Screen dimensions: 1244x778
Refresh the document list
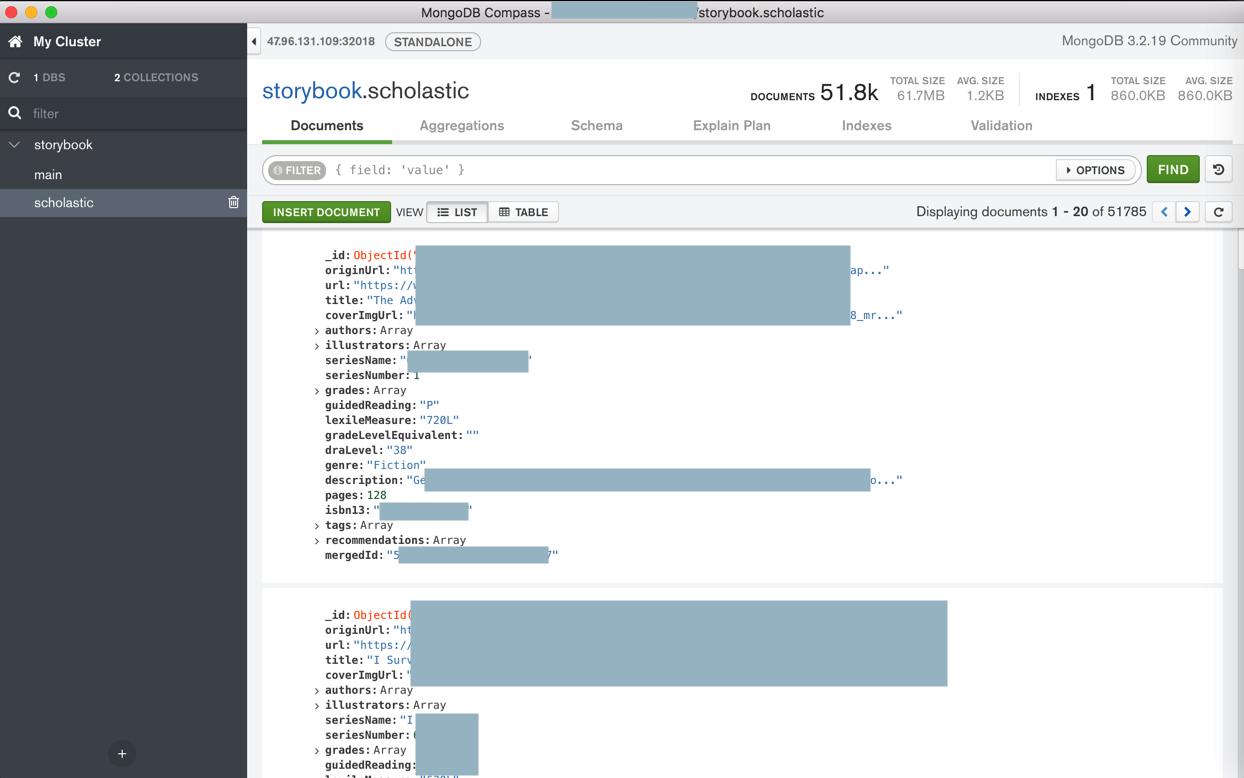click(x=1218, y=212)
